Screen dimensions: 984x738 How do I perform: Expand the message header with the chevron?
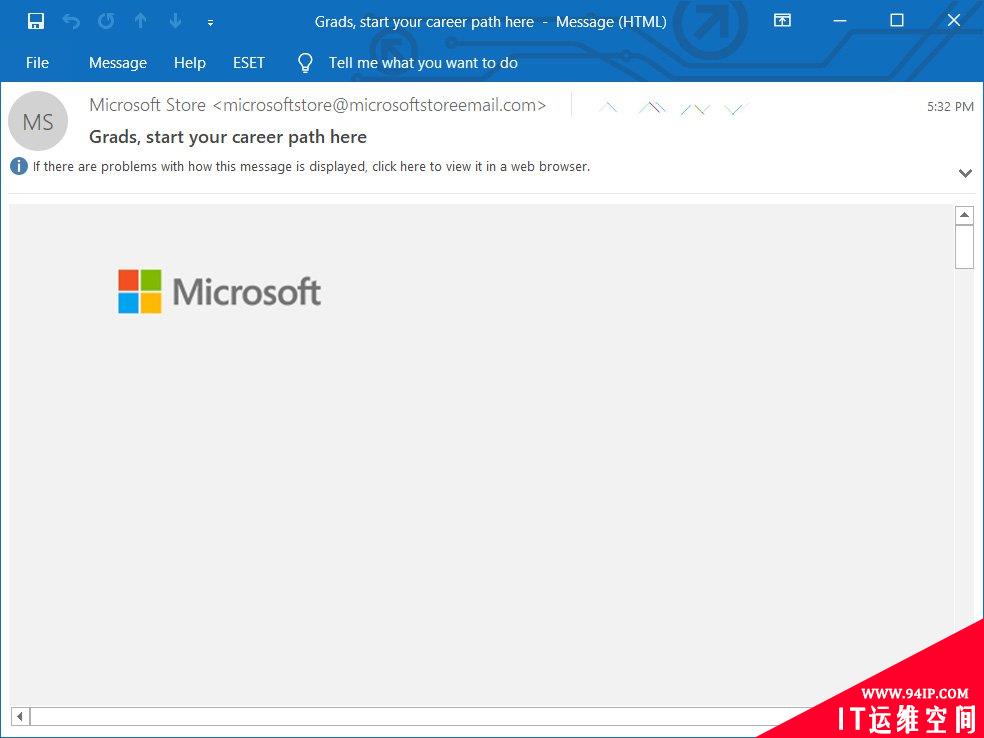tap(965, 173)
